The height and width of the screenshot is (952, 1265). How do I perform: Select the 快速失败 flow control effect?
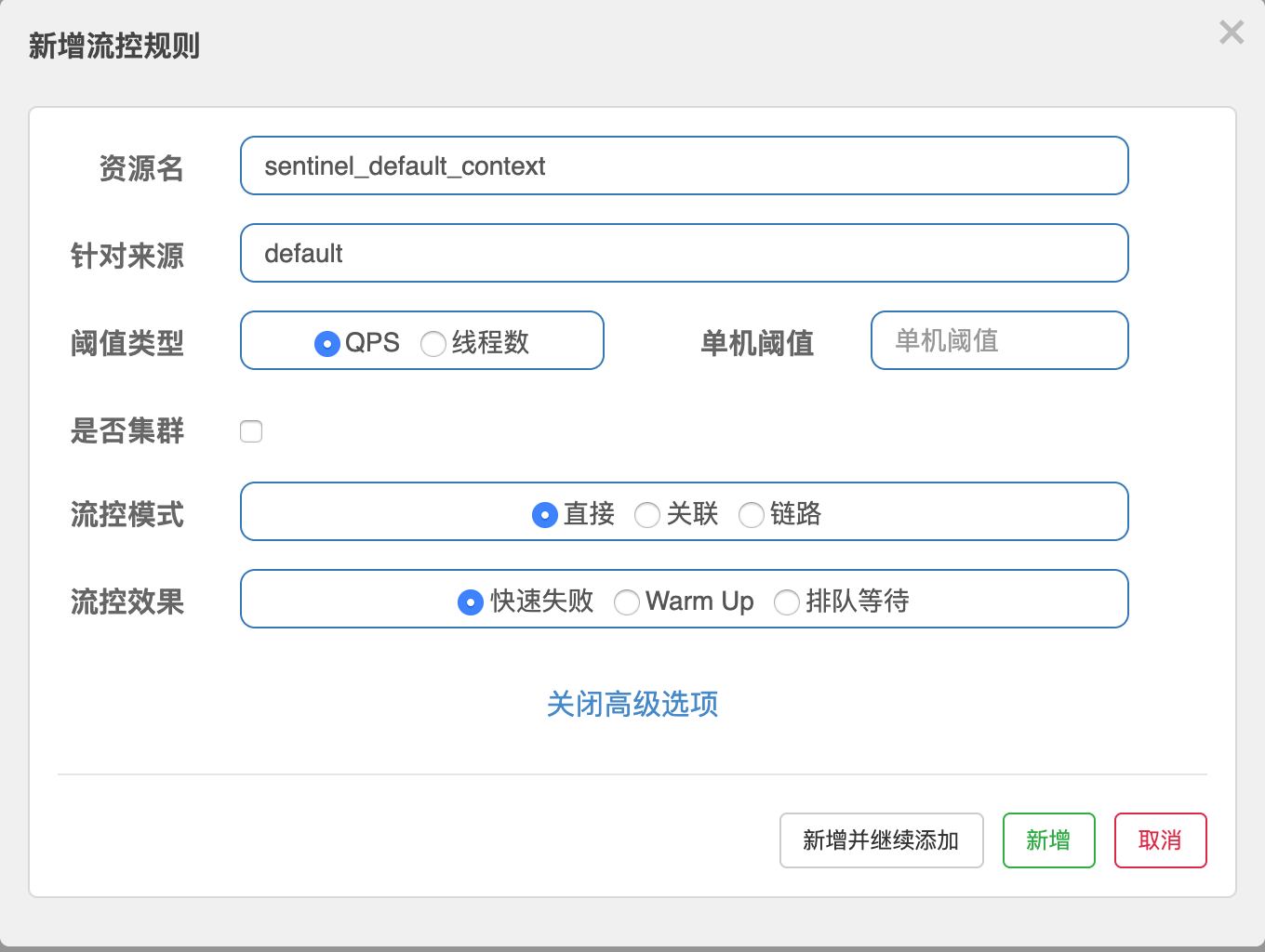tap(471, 602)
